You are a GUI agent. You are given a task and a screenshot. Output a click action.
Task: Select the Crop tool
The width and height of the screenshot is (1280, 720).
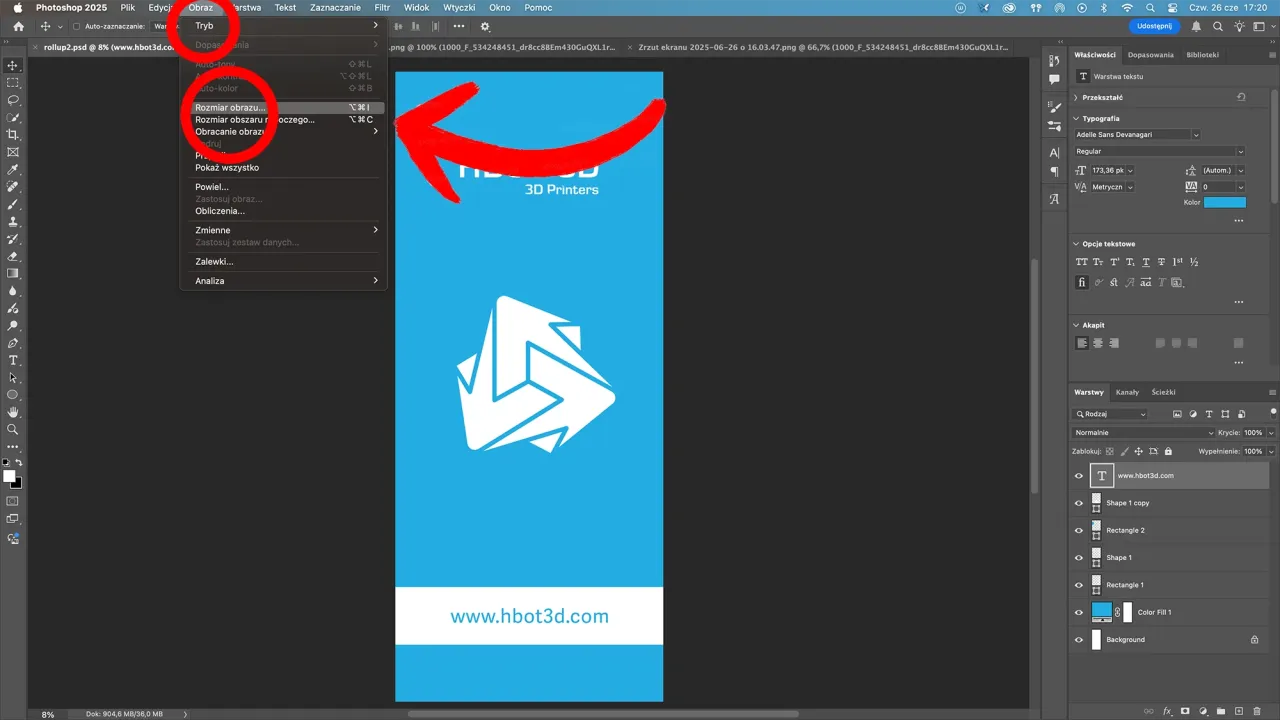coord(12,134)
